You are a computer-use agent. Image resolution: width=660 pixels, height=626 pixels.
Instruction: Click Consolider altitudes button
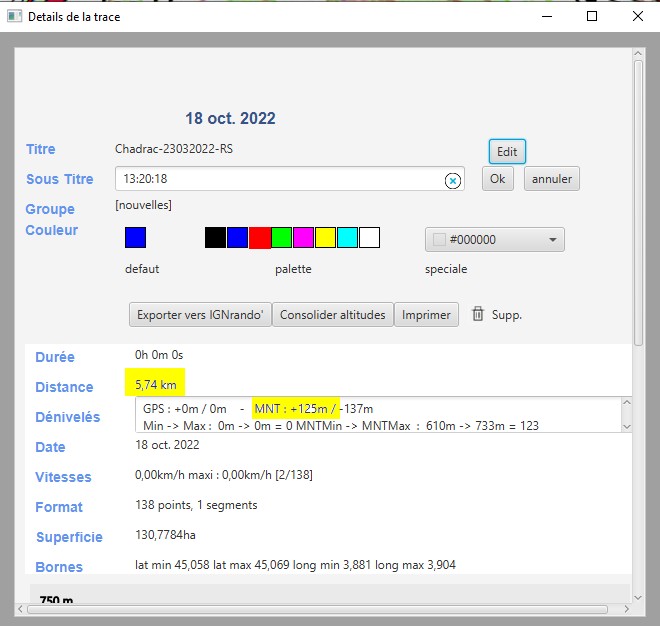(x=332, y=315)
